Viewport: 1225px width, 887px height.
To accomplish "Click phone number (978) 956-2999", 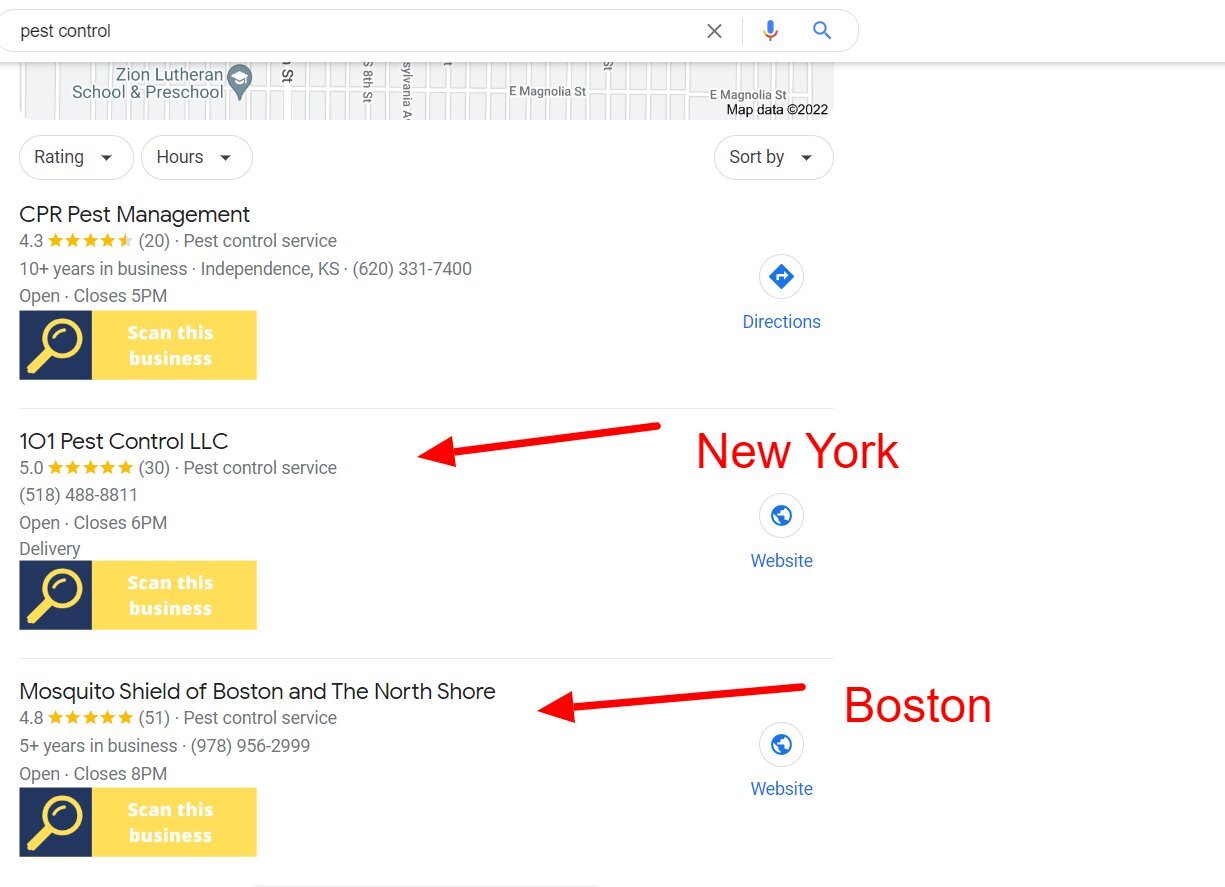I will click(250, 746).
